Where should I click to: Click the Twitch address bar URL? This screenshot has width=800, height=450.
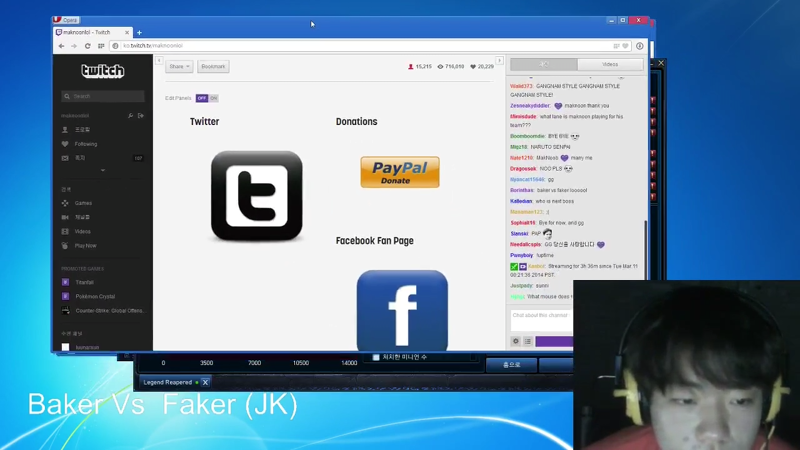tap(153, 46)
